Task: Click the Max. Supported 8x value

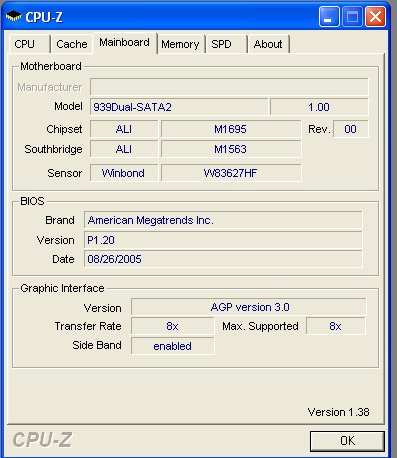Action: tap(336, 326)
